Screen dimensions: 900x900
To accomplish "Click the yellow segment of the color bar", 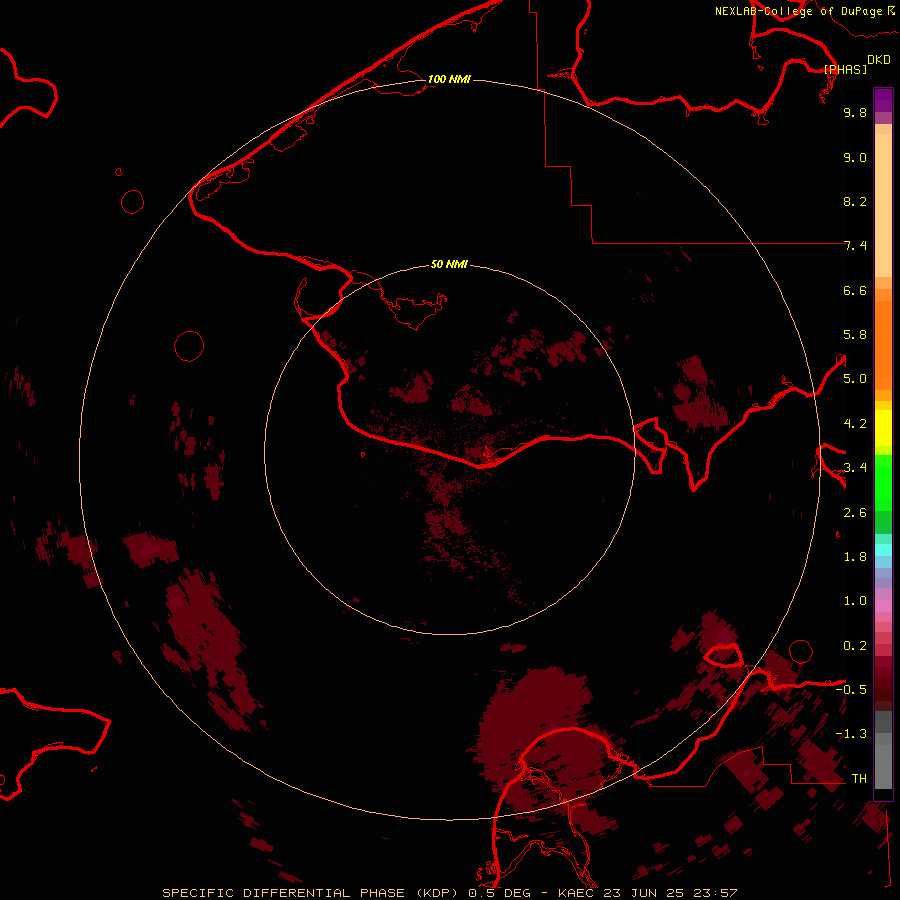I will [883, 428].
